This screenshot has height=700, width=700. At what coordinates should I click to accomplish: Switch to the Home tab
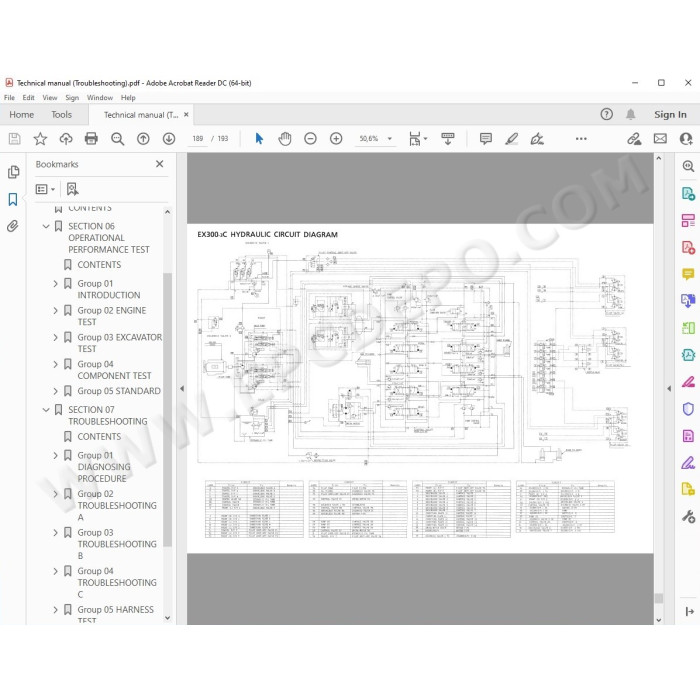(x=21, y=114)
